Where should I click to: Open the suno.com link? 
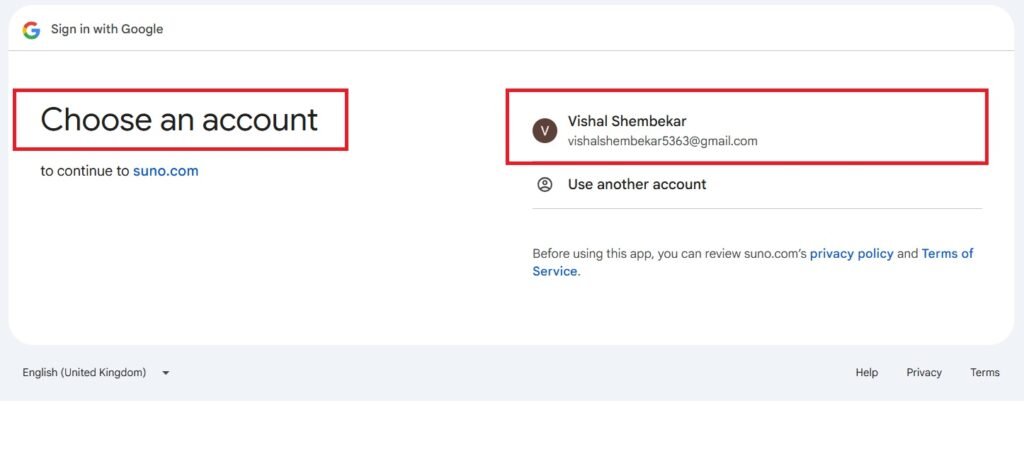[165, 171]
